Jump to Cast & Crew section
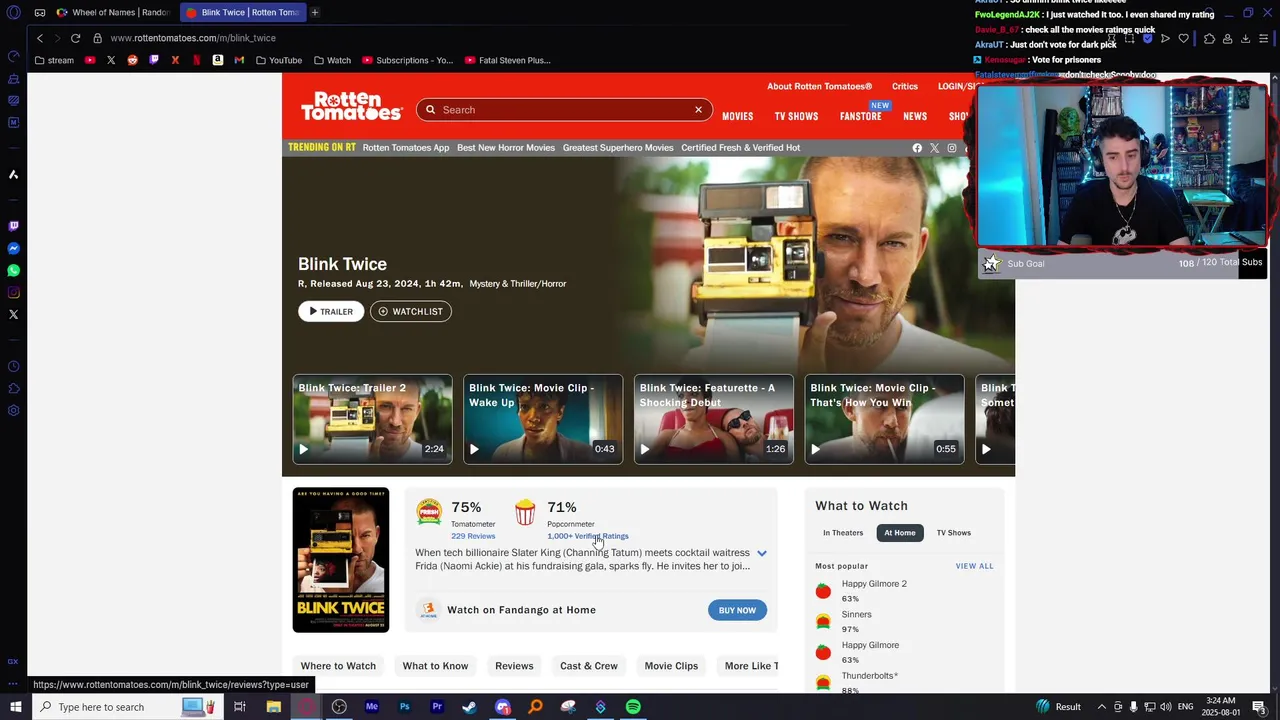Image resolution: width=1280 pixels, height=720 pixels. pos(589,666)
